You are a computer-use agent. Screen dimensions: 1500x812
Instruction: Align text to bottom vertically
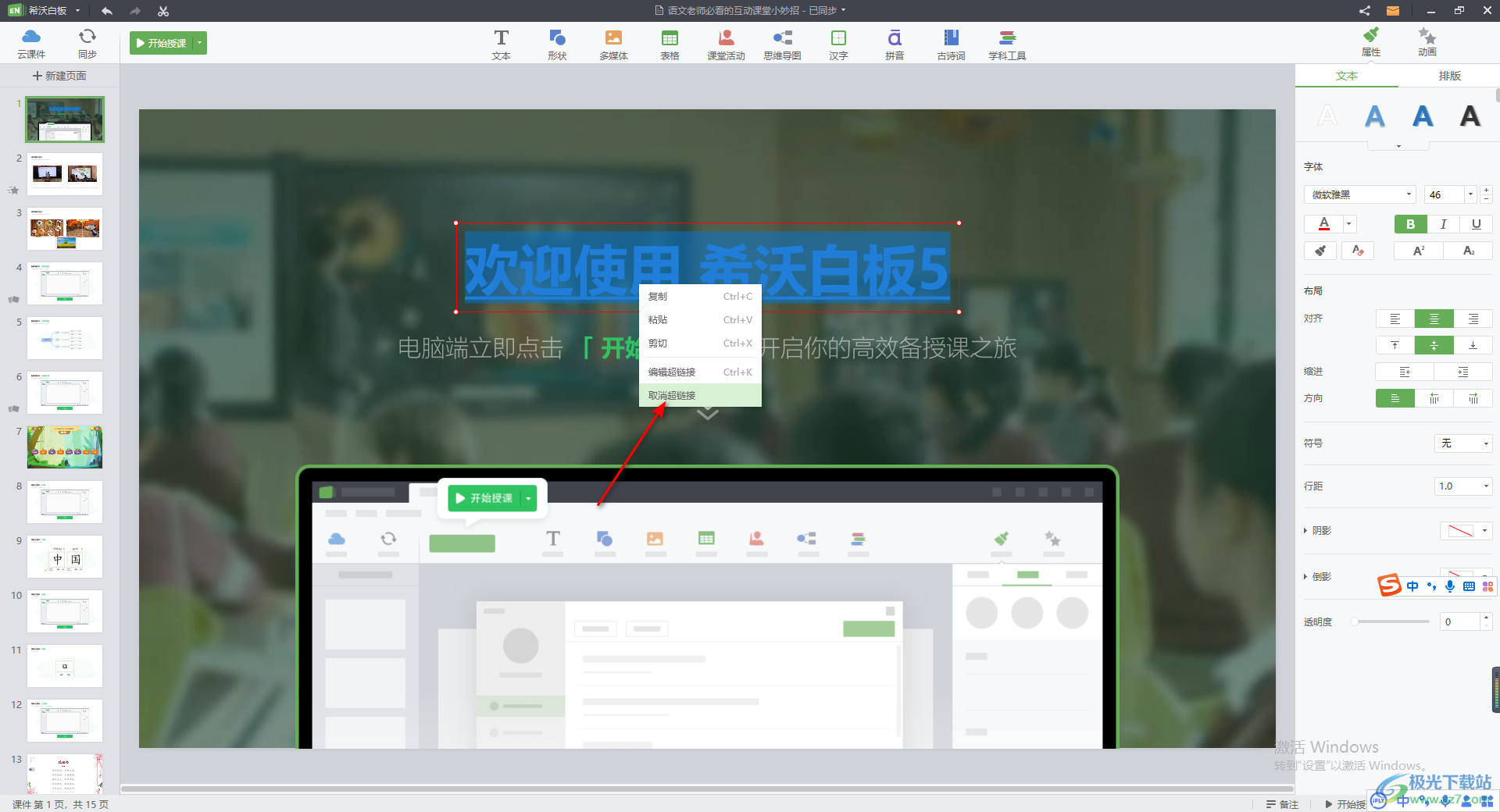click(1473, 345)
